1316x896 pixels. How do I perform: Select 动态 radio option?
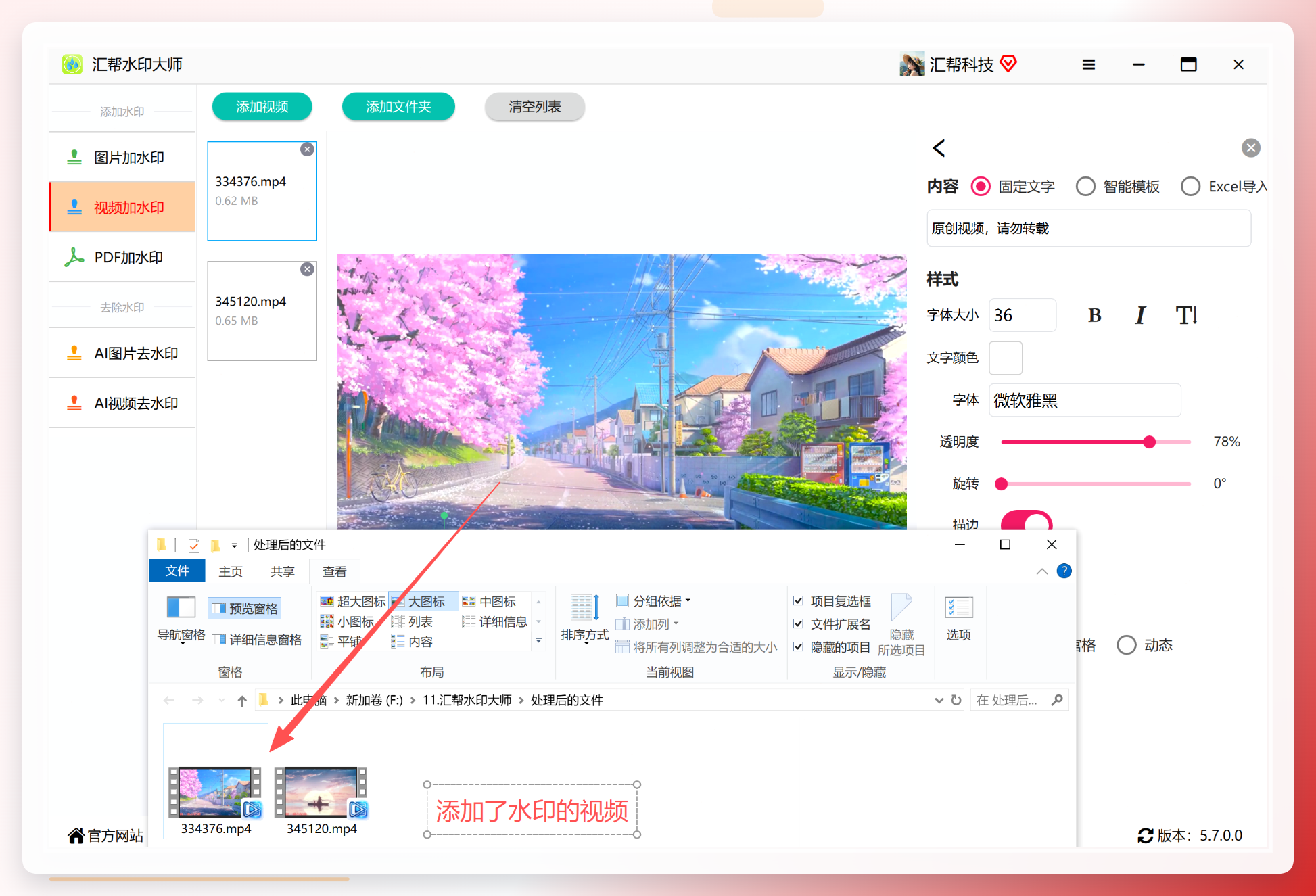coord(1127,645)
